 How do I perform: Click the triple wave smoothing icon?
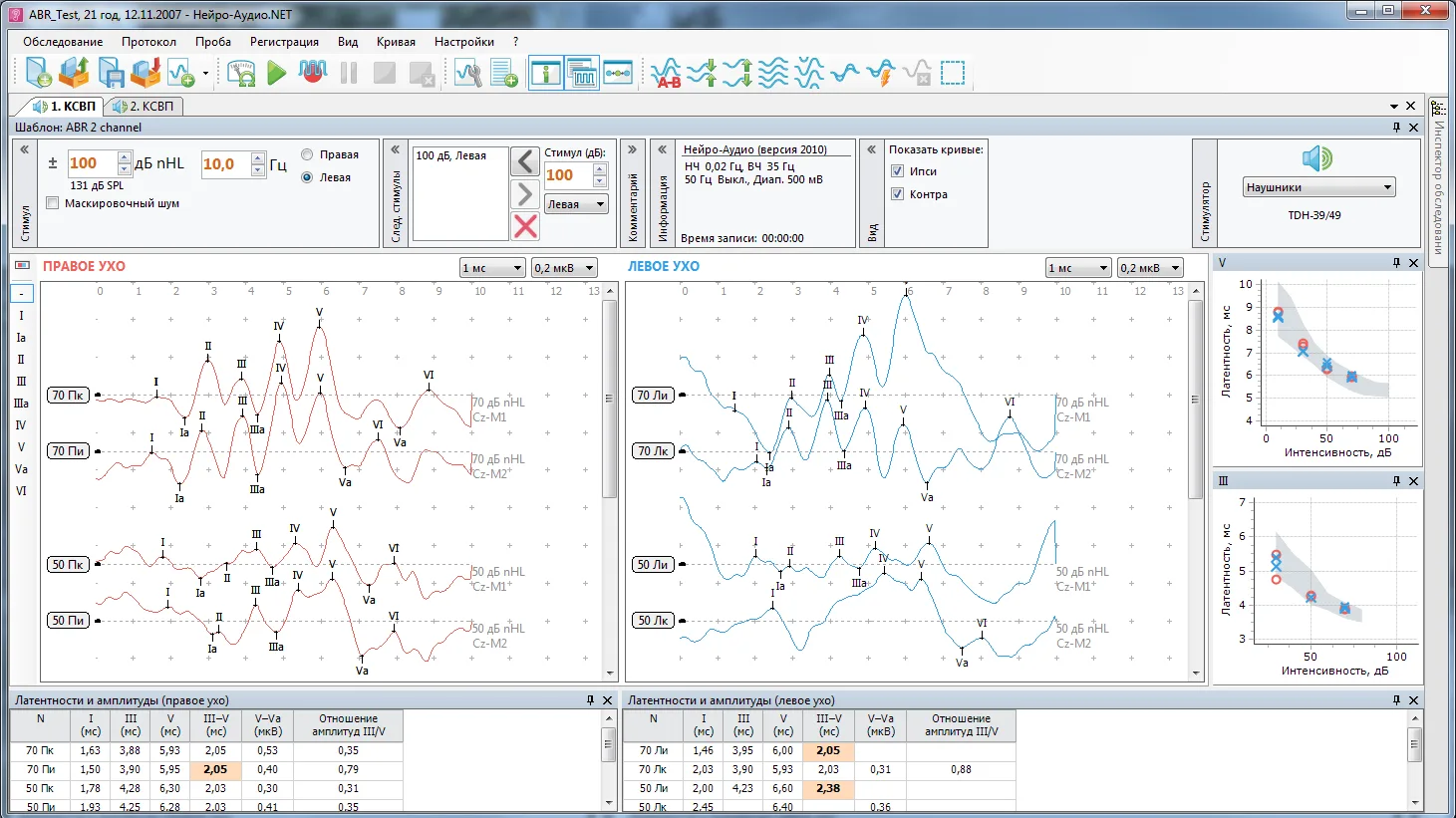(x=773, y=73)
